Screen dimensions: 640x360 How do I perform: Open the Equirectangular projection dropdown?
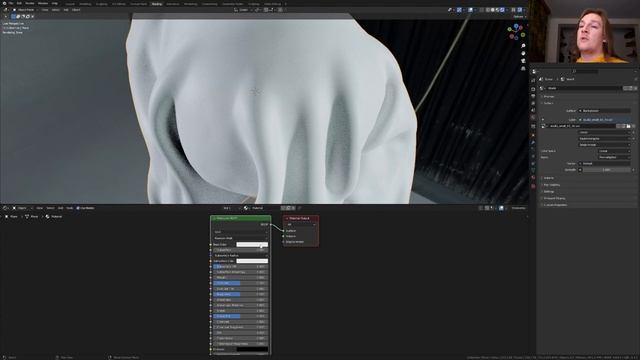coord(604,139)
